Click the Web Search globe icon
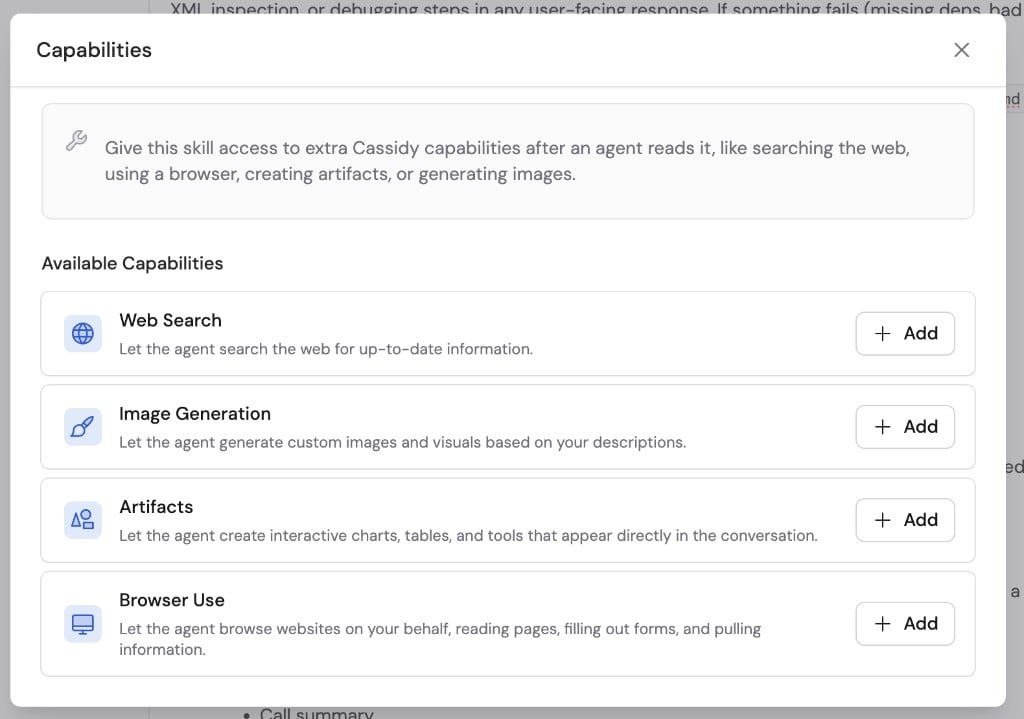The width and height of the screenshot is (1024, 719). click(83, 334)
